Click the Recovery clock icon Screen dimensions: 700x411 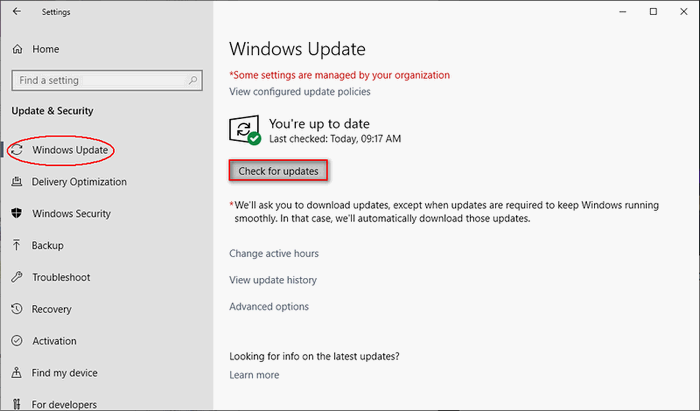click(17, 309)
